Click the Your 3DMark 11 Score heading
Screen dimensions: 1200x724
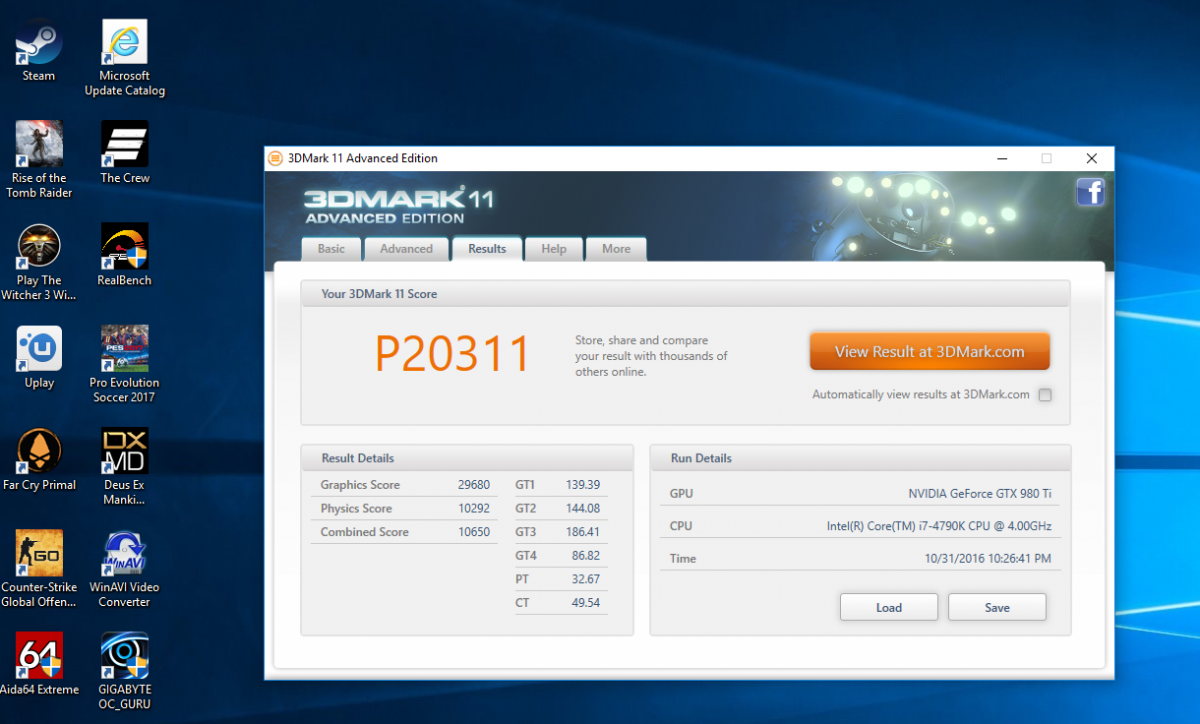click(x=379, y=294)
